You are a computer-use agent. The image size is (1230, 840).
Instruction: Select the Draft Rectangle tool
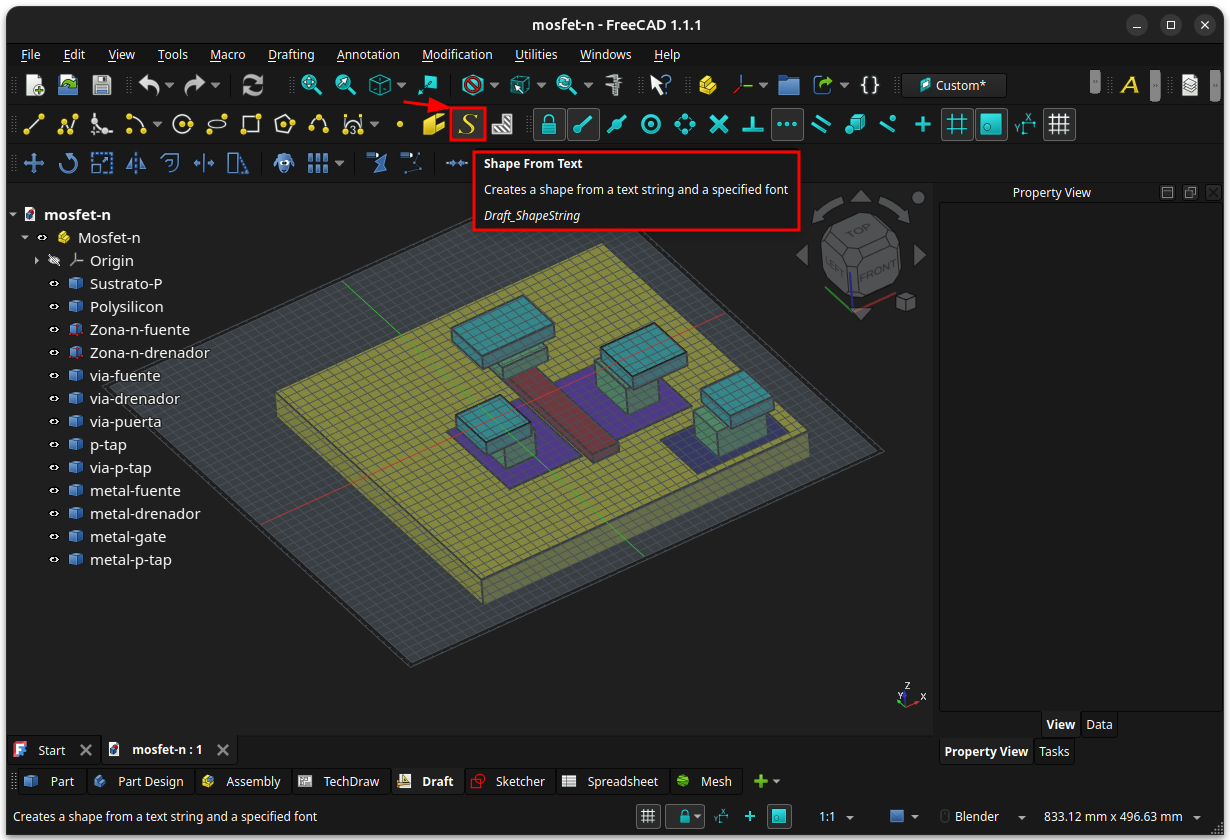click(251, 124)
